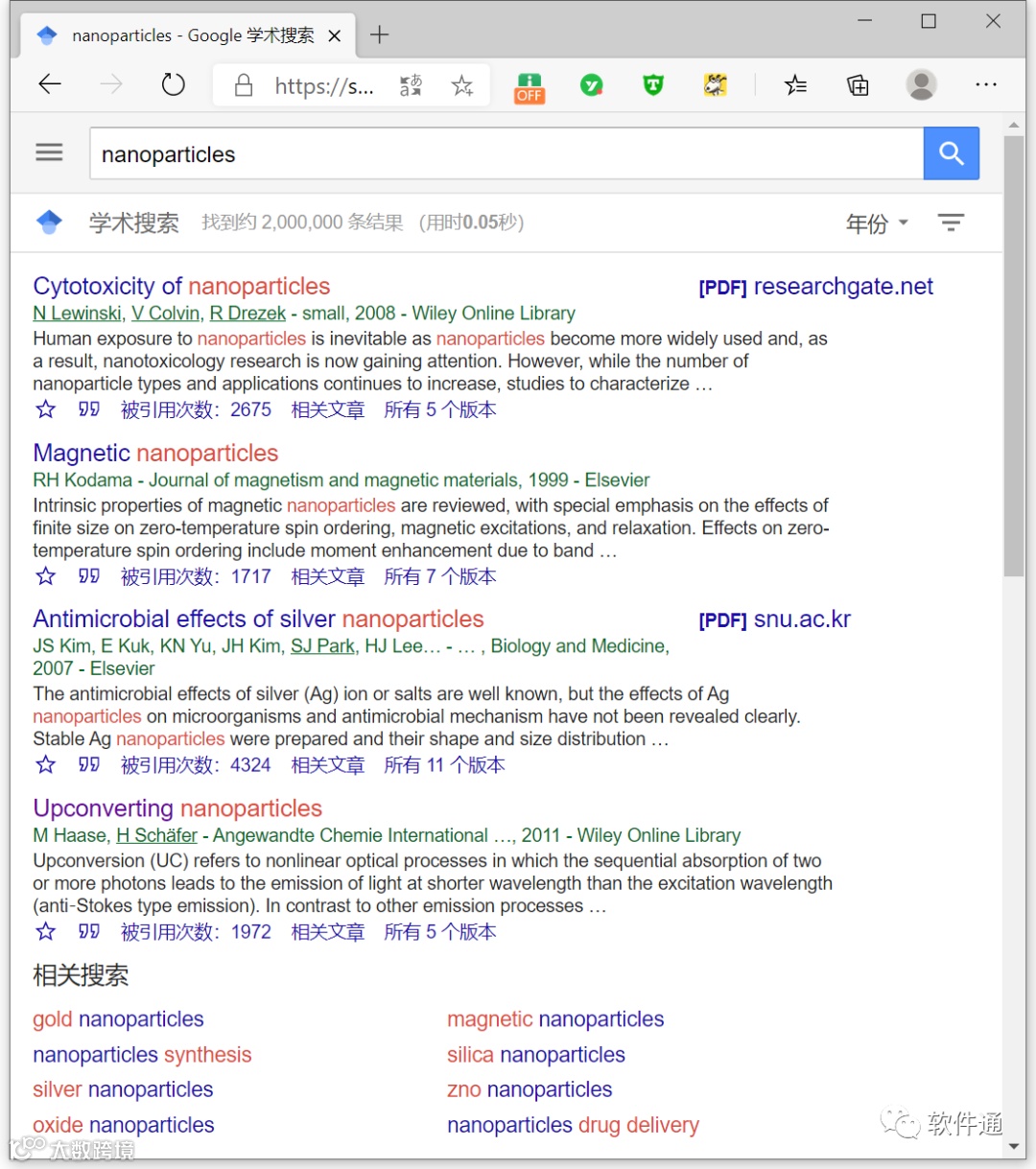Open 被引用次数: 1717 citations link
Viewport: 1036px width, 1169px height.
tap(196, 576)
